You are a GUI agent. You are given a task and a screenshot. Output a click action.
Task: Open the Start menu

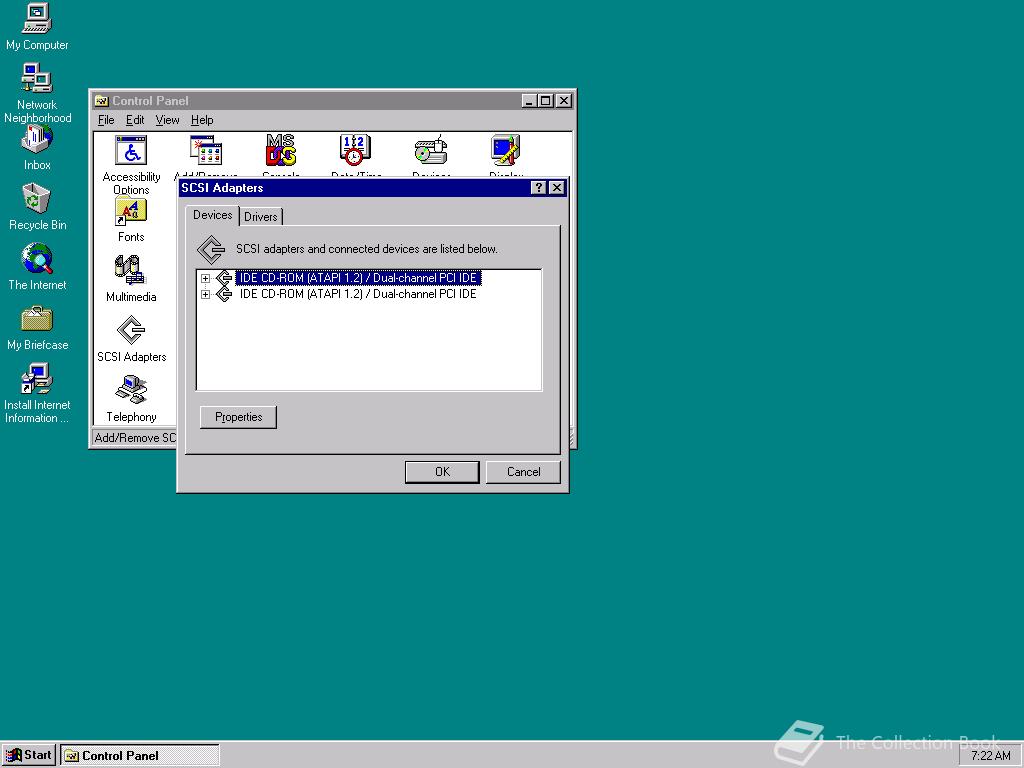tap(29, 756)
